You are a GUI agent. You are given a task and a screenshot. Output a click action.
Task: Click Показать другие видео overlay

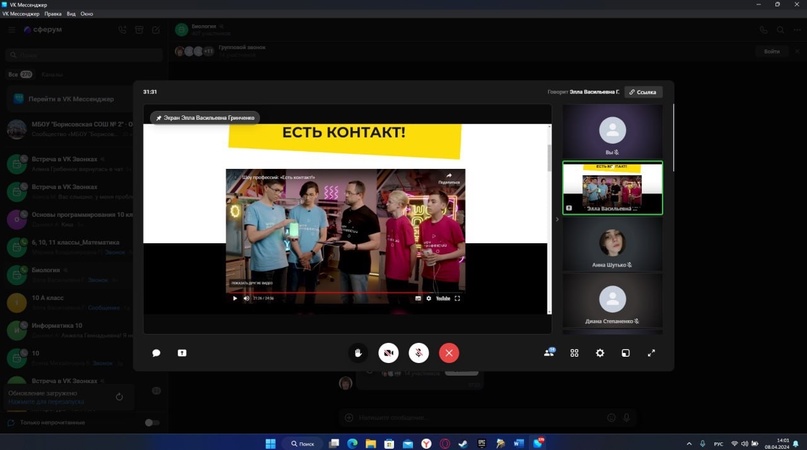click(x=252, y=283)
